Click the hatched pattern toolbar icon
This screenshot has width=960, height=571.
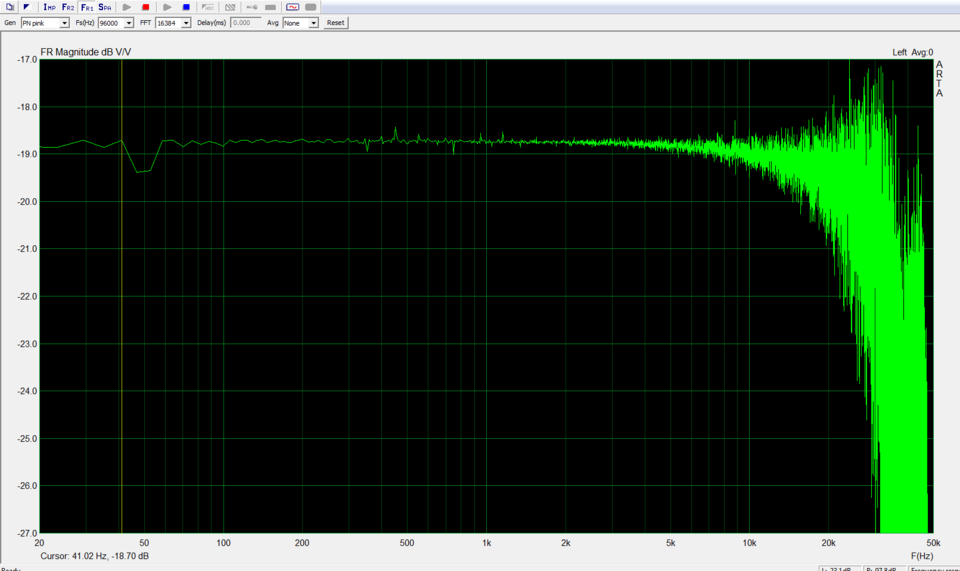click(x=230, y=7)
